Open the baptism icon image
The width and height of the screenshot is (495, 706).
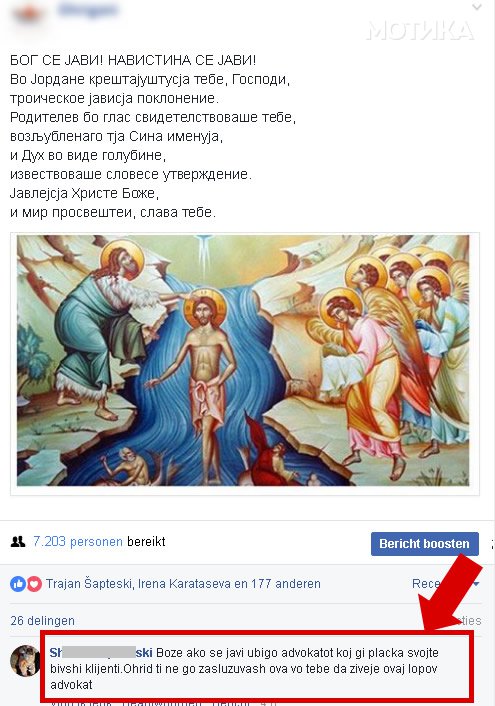243,361
